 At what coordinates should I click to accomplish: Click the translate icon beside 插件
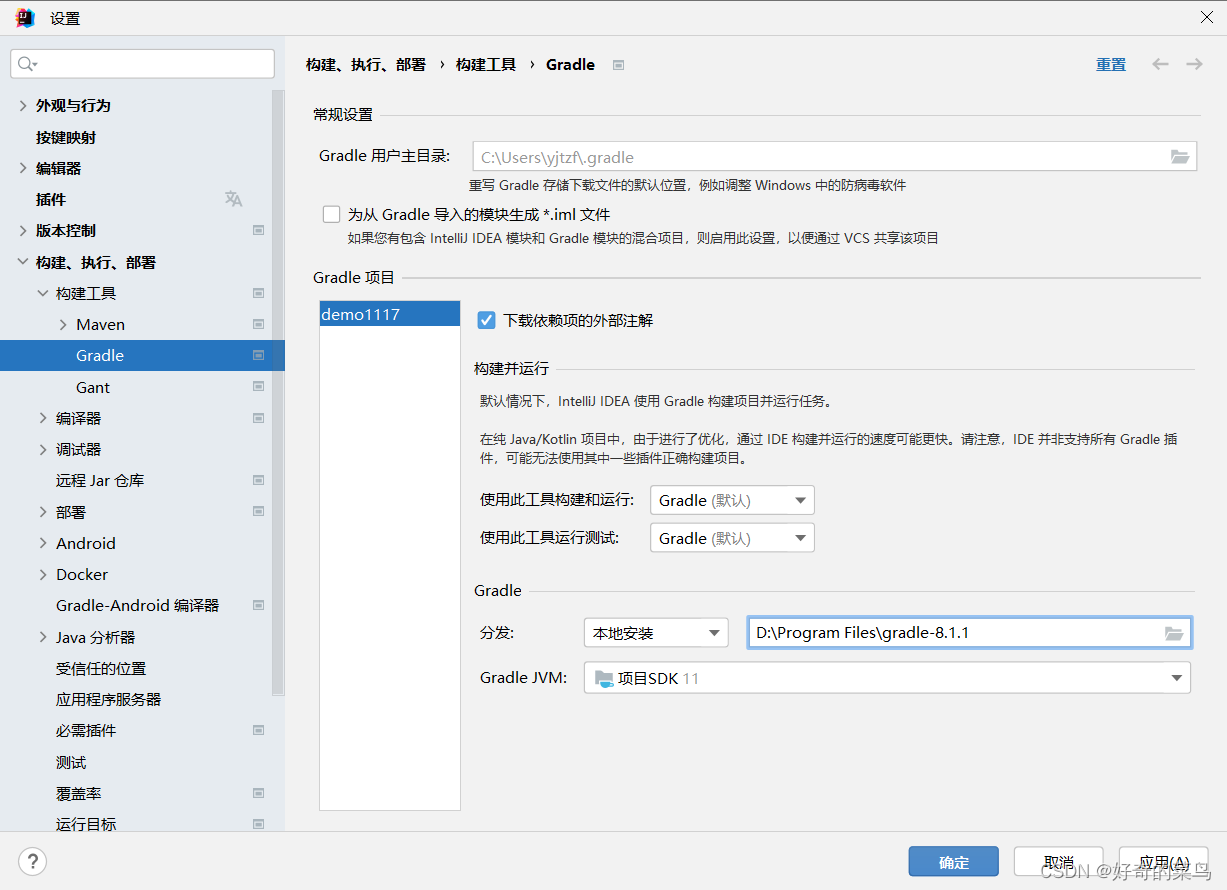tap(233, 199)
